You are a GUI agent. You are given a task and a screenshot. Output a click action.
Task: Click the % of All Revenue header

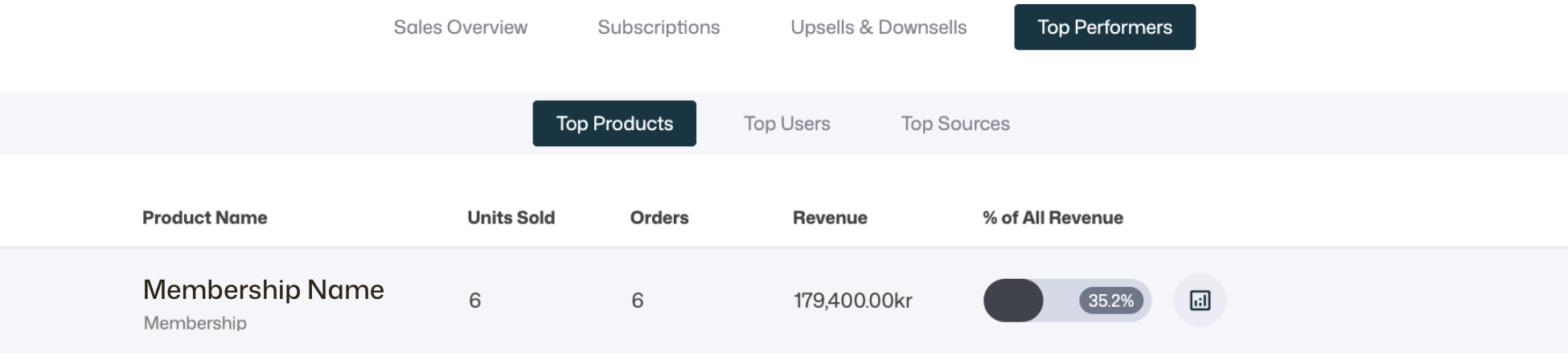tap(1052, 218)
